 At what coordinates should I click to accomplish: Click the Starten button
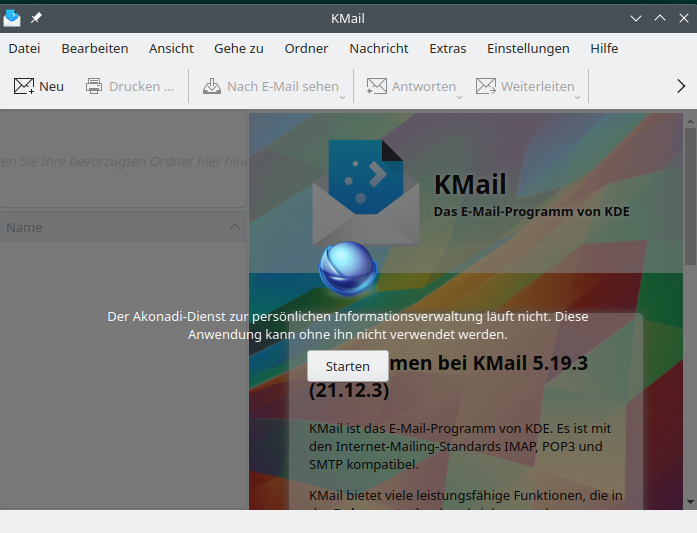coord(348,366)
